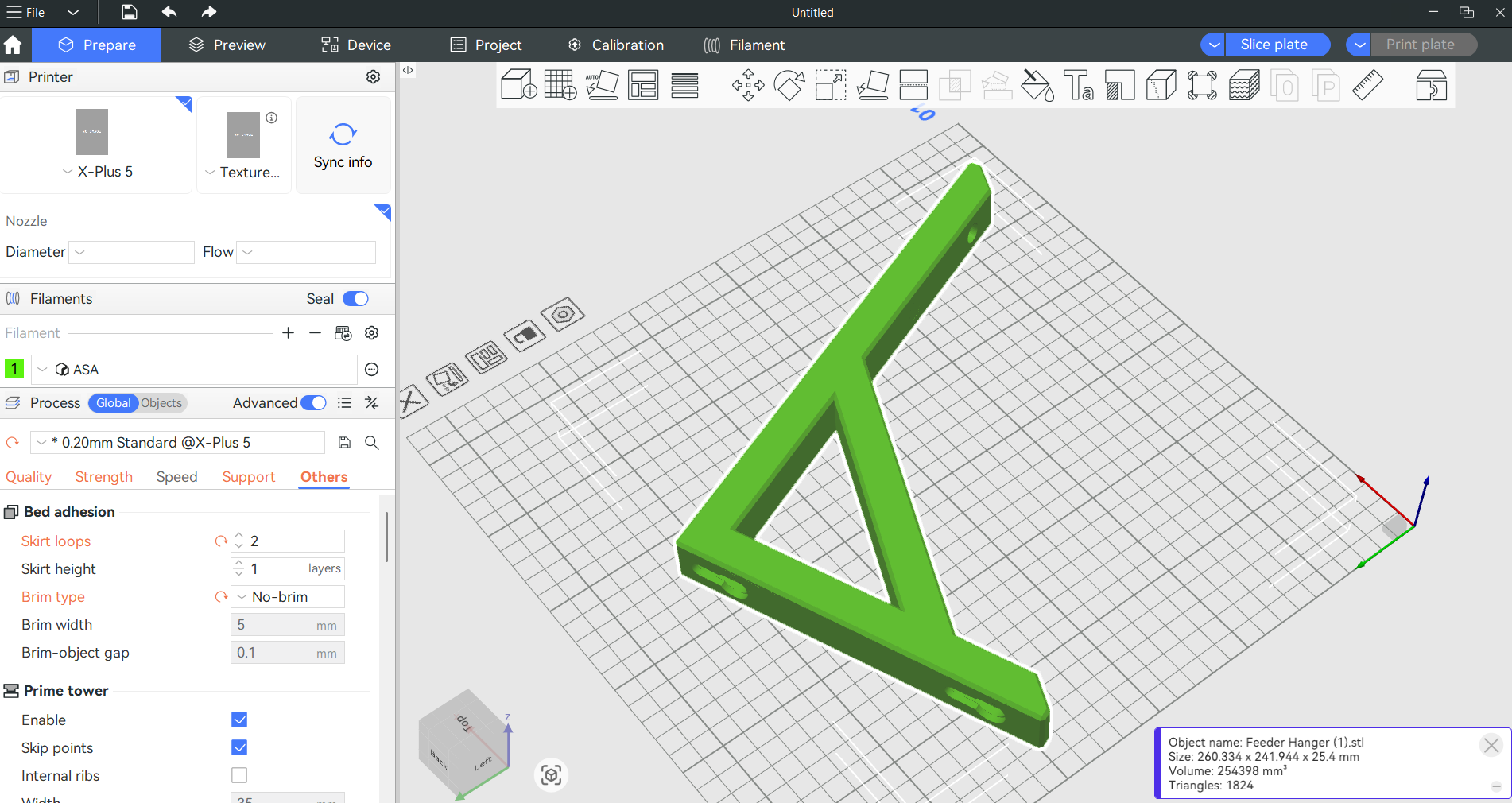The width and height of the screenshot is (1512, 803).
Task: Select the Move tool with four arrows
Action: click(748, 85)
